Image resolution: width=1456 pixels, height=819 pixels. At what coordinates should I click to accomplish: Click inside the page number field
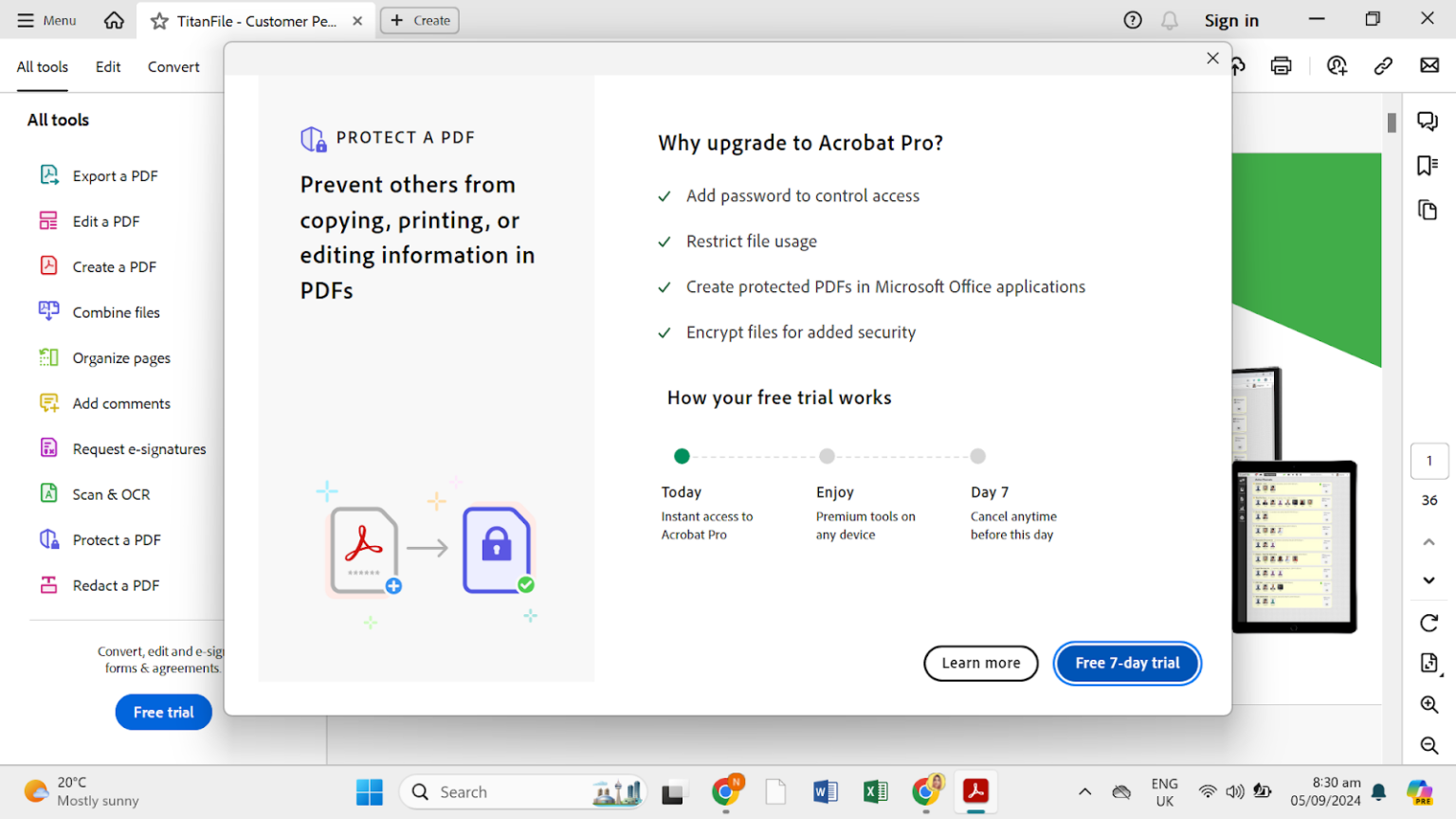tap(1429, 461)
